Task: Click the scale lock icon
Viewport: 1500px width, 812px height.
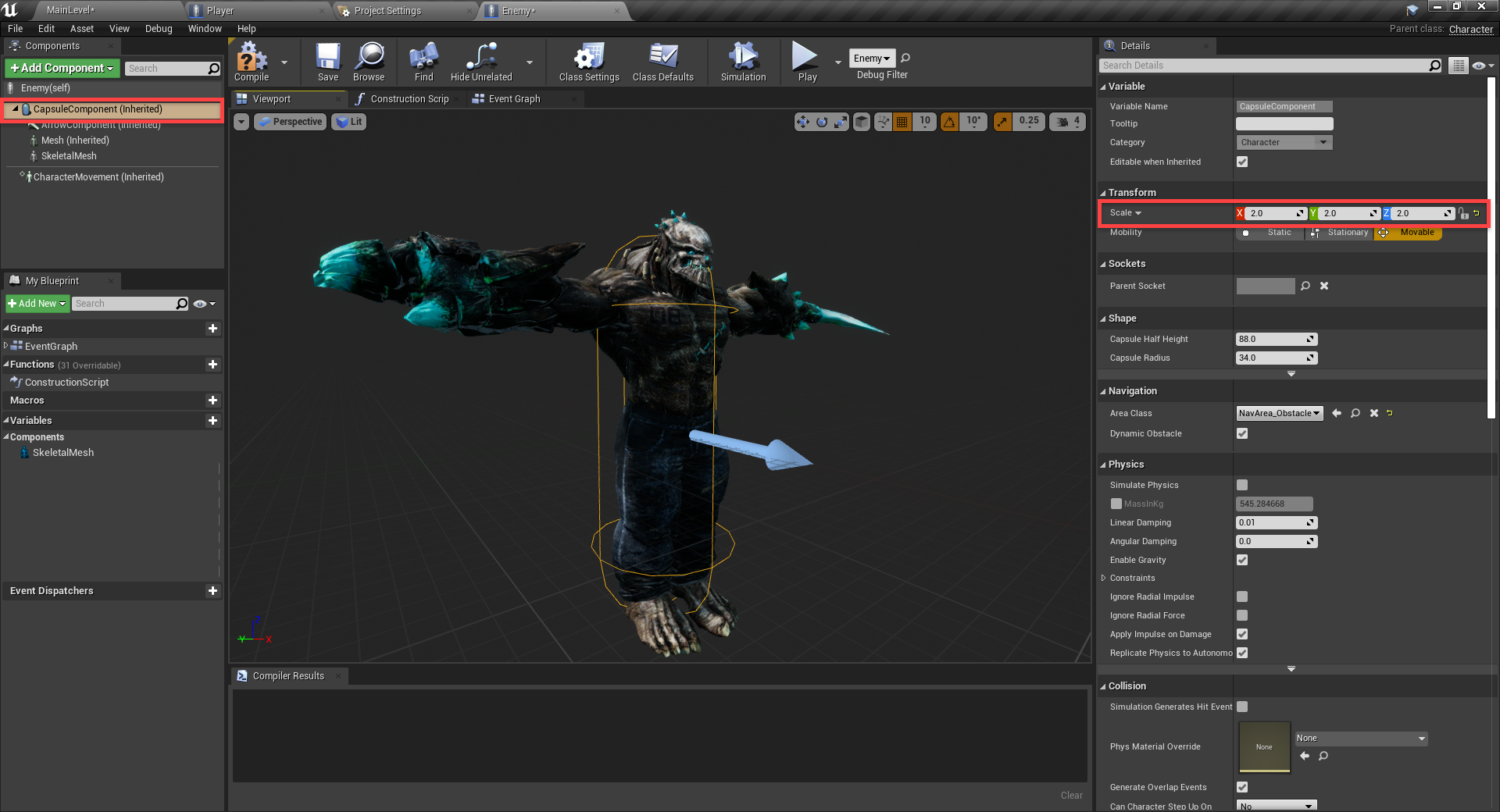Action: [1463, 213]
